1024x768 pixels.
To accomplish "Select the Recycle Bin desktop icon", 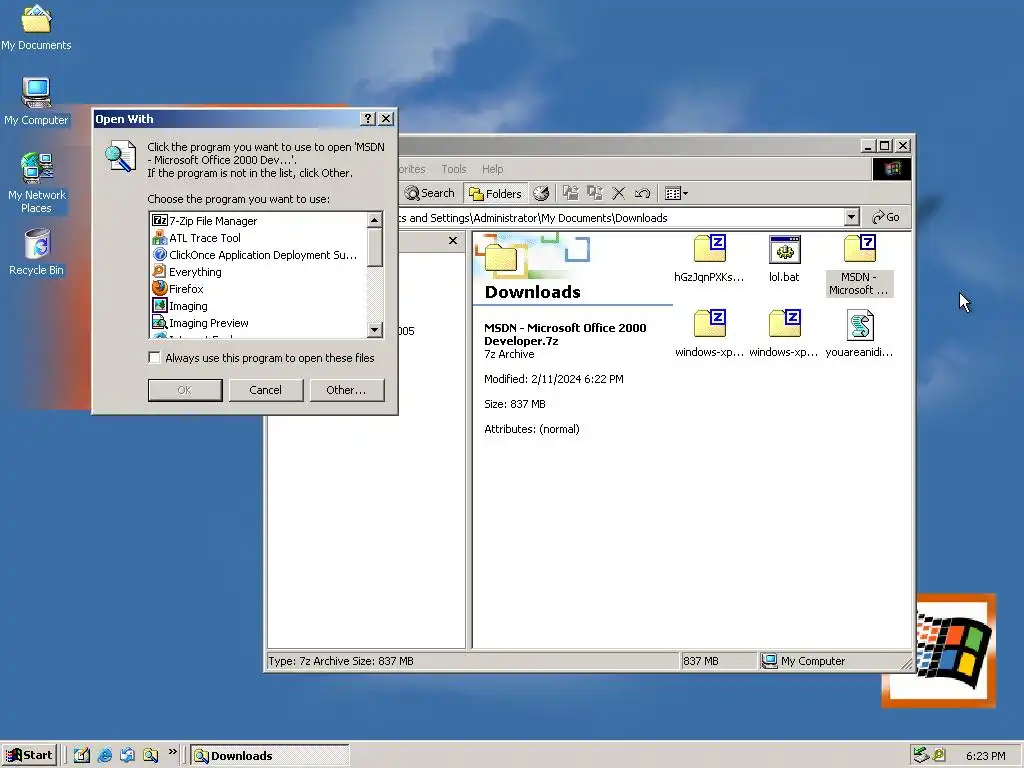I will point(37,253).
